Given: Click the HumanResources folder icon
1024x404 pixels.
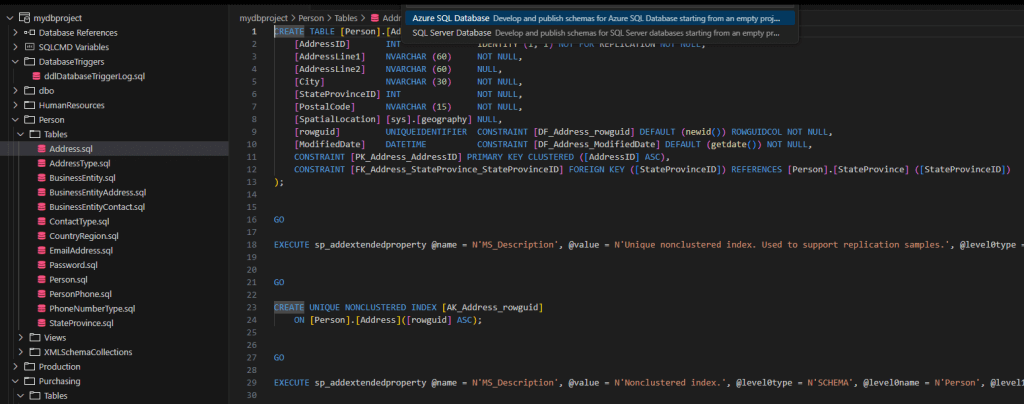Looking at the screenshot, I should point(29,105).
